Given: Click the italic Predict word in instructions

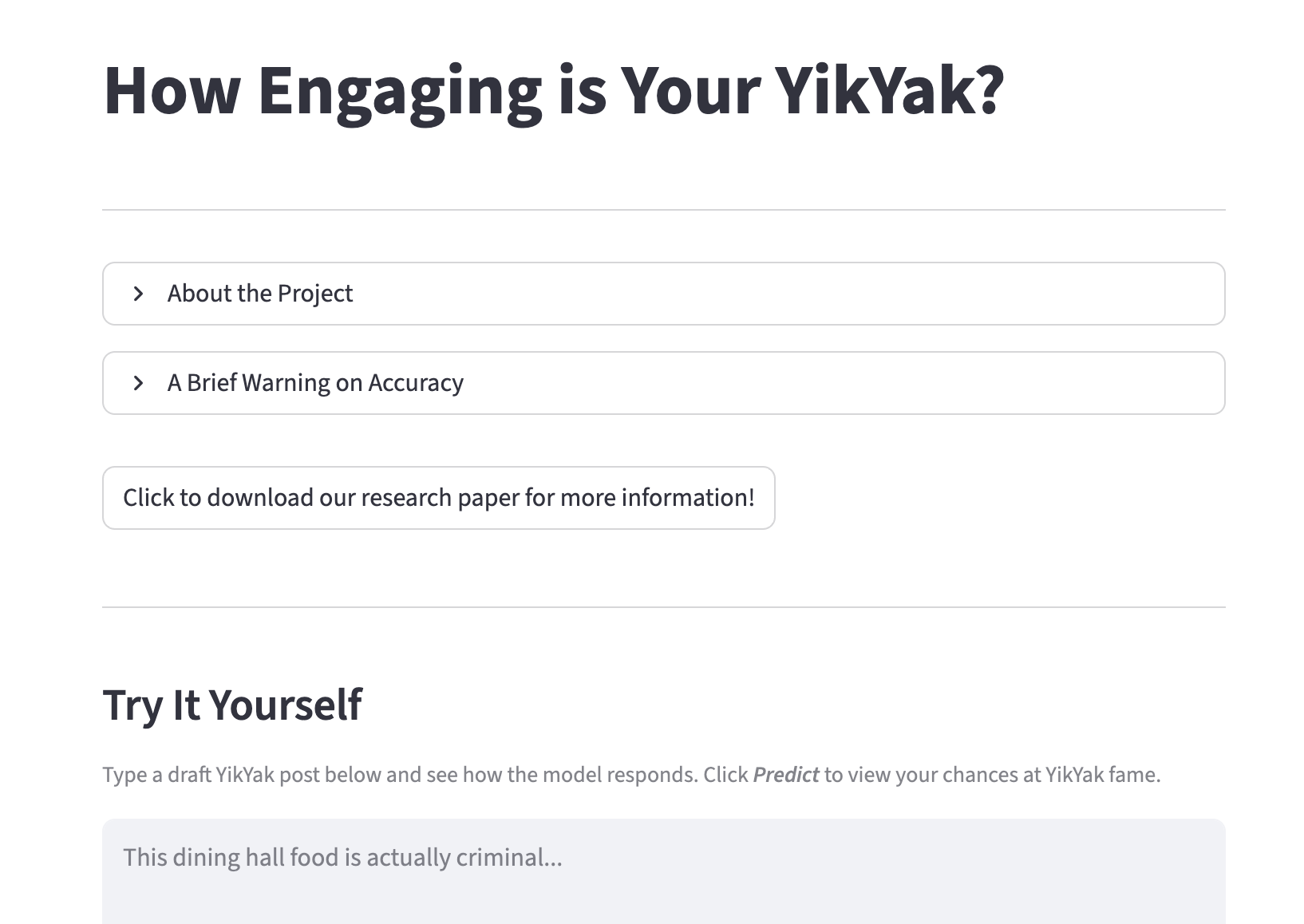Looking at the screenshot, I should pos(786,775).
